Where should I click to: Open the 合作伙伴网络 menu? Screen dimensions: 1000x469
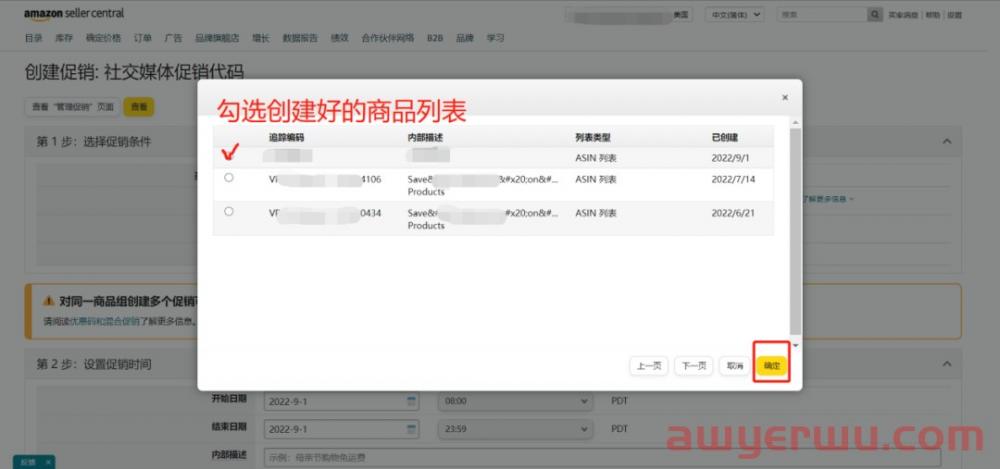coord(388,38)
